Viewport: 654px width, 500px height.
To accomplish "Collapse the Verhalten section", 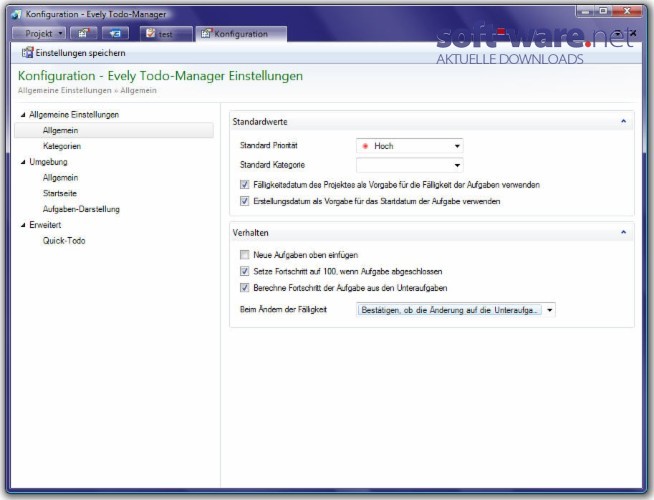I will (624, 232).
